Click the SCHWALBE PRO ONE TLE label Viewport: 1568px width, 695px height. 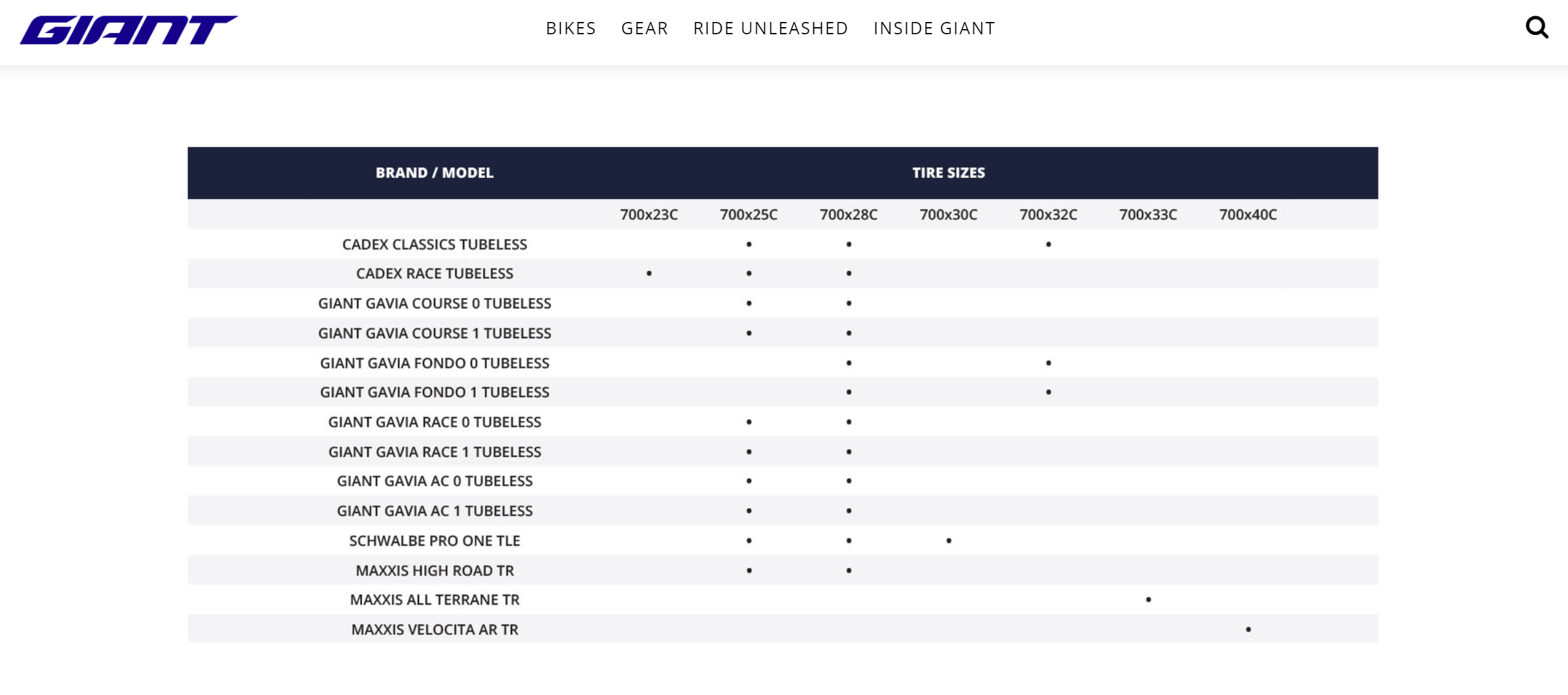(435, 540)
